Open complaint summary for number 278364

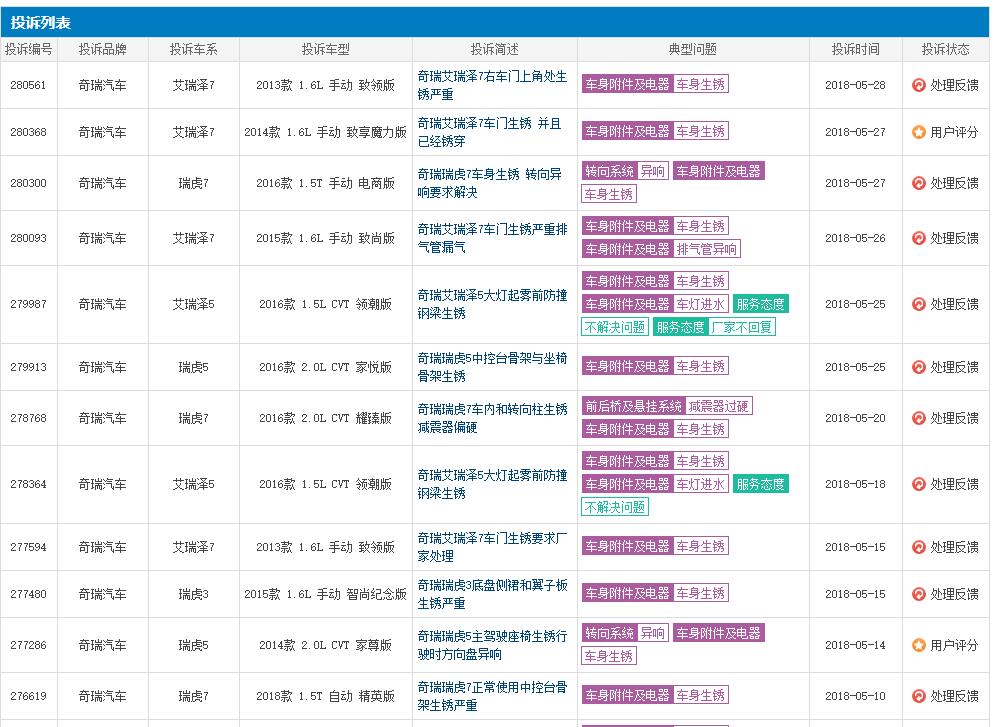pos(492,484)
